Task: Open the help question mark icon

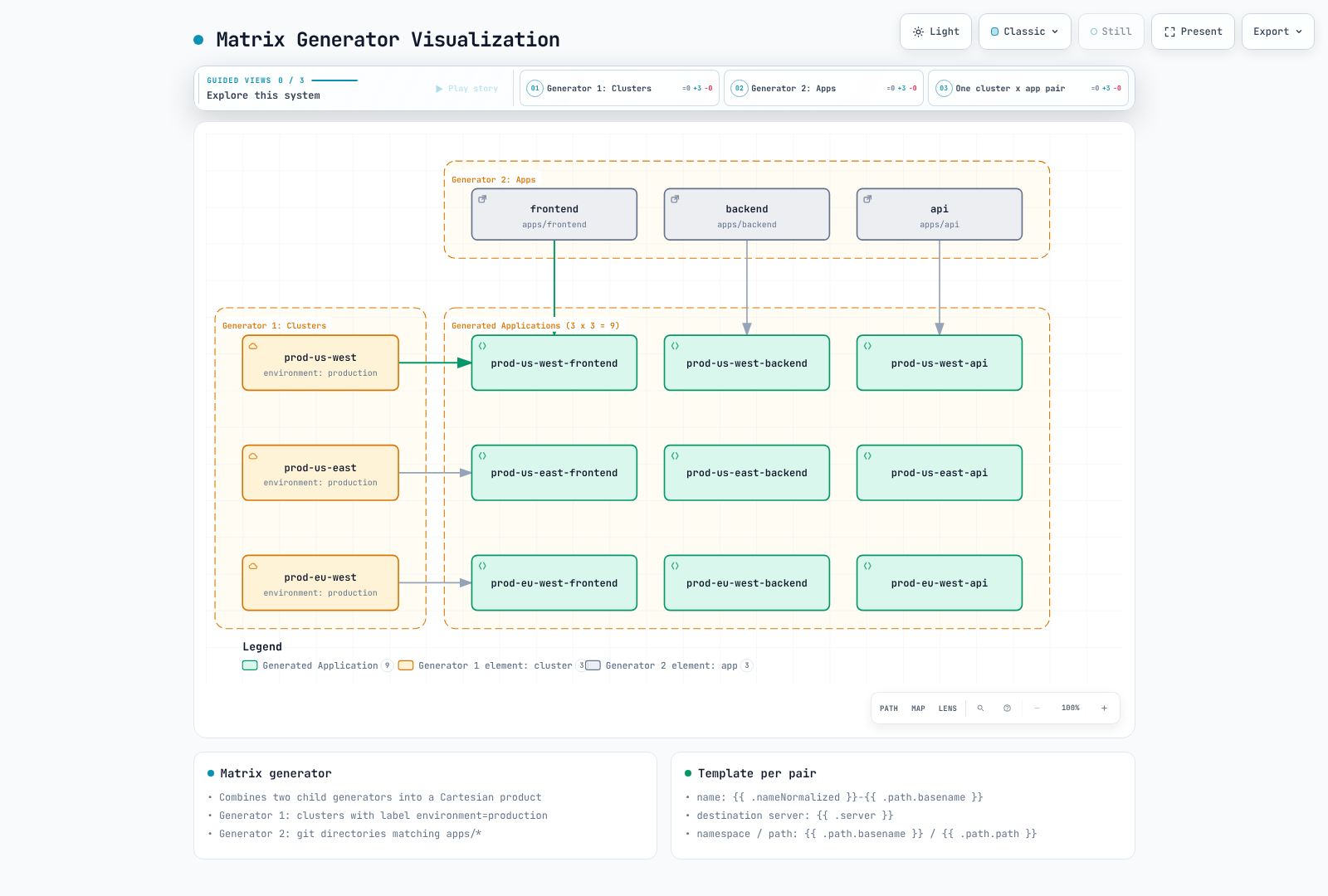Action: pyautogui.click(x=1007, y=709)
